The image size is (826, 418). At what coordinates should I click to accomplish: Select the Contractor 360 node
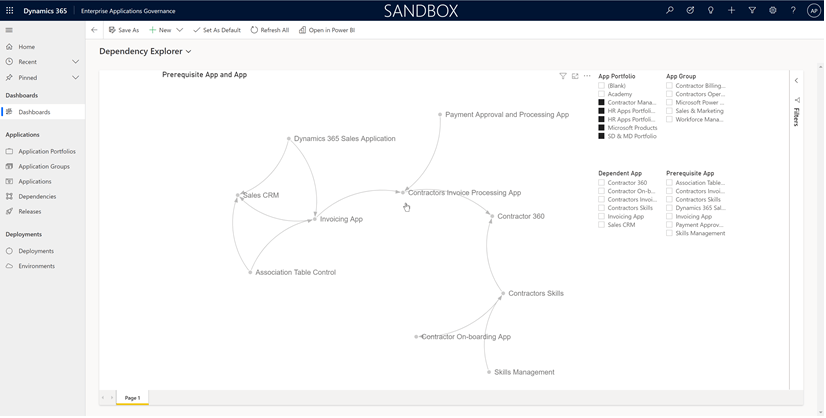pyautogui.click(x=492, y=217)
